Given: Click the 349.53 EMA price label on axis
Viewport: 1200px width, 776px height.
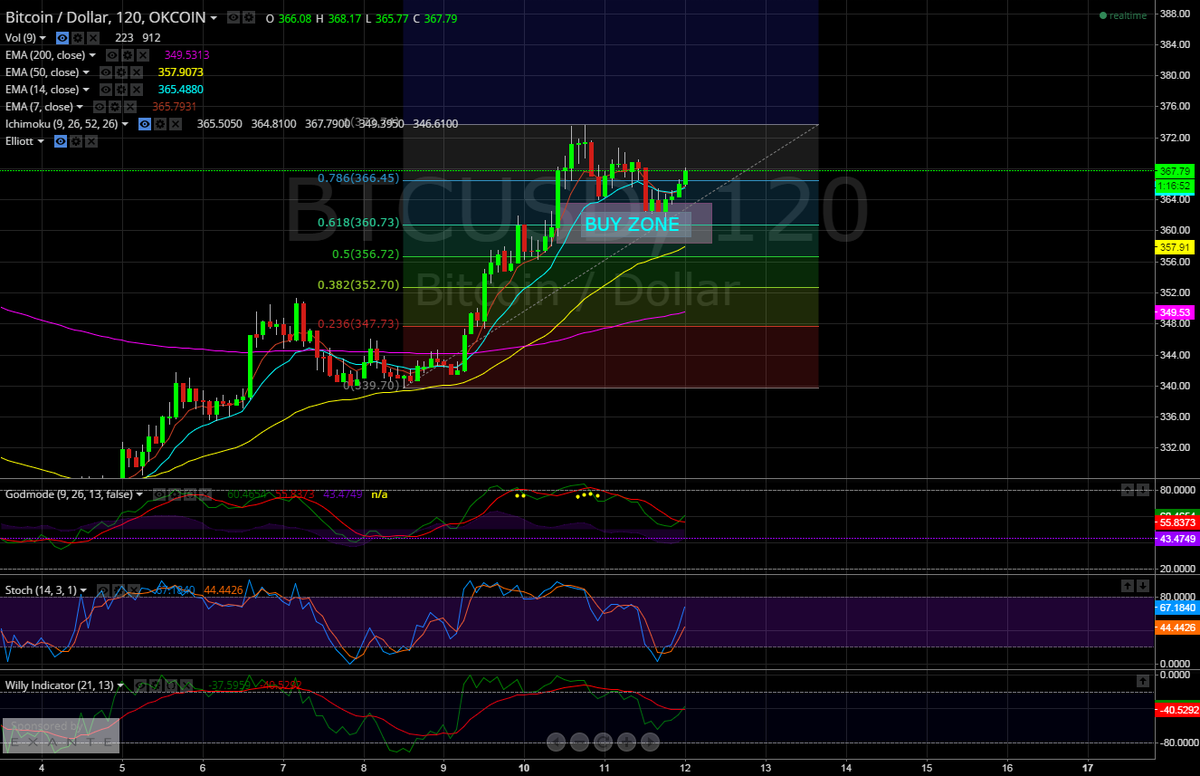Looking at the screenshot, I should 1174,313.
